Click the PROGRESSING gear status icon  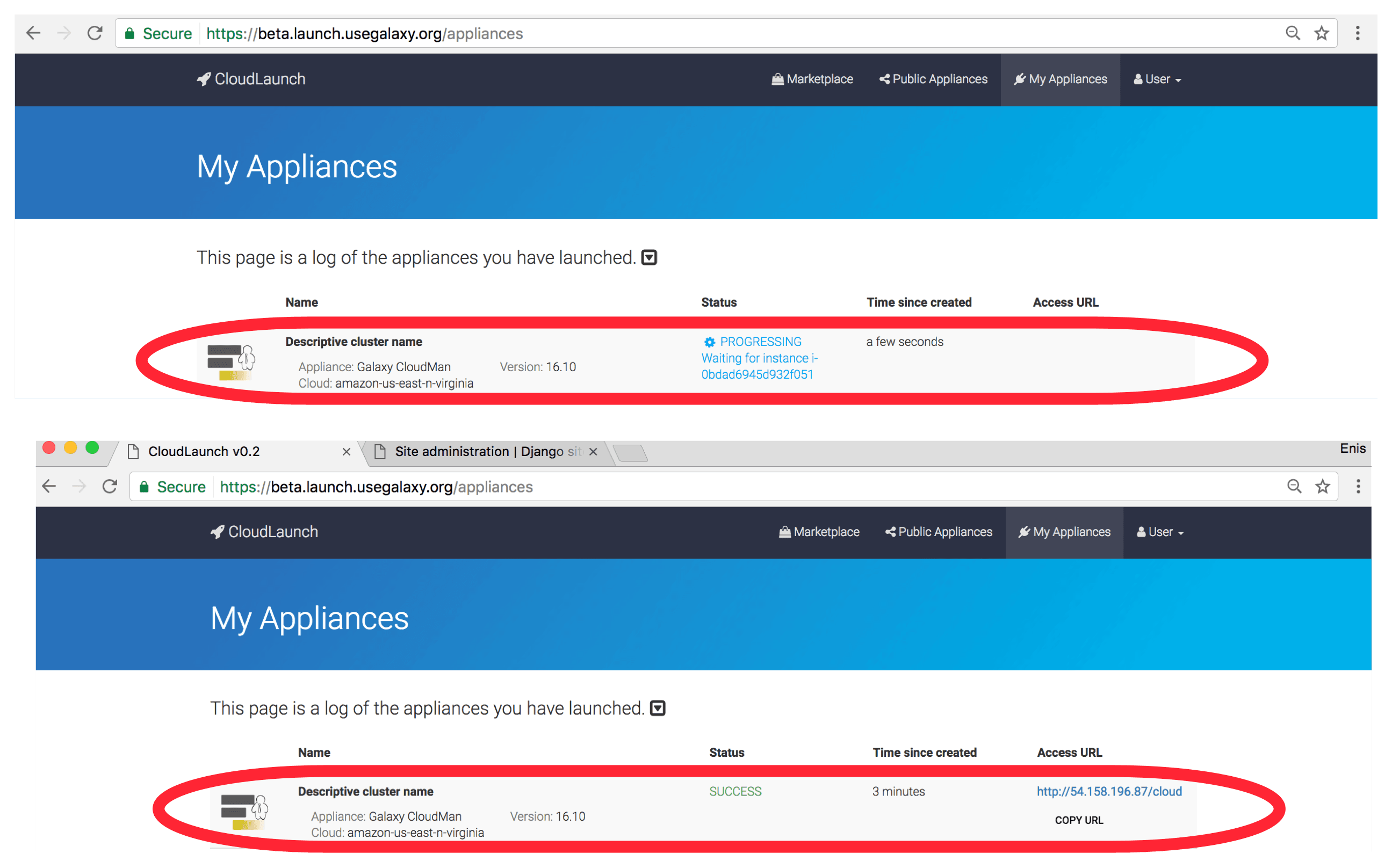coord(710,342)
